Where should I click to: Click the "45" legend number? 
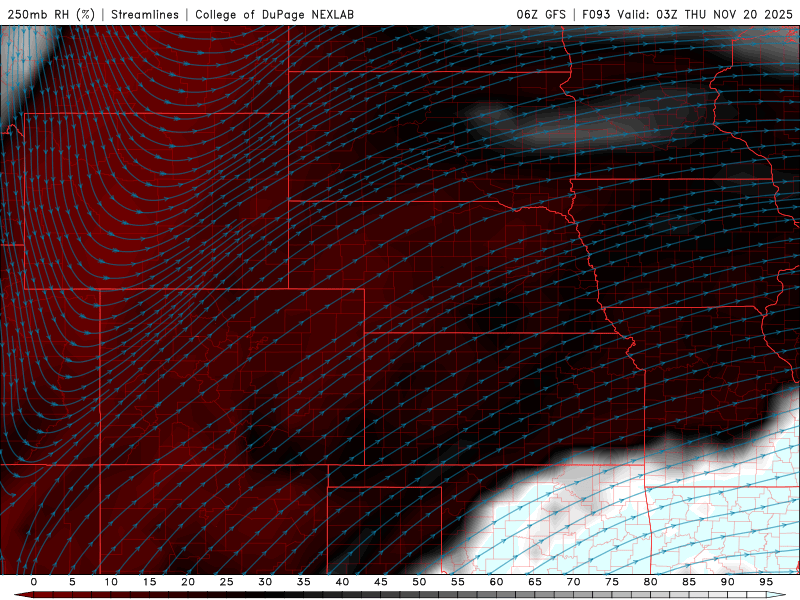(x=381, y=582)
